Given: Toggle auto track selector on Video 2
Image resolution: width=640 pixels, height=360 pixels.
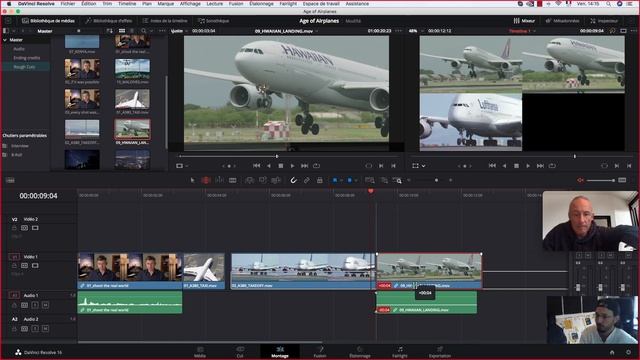Looking at the screenshot, I should tap(24, 228).
